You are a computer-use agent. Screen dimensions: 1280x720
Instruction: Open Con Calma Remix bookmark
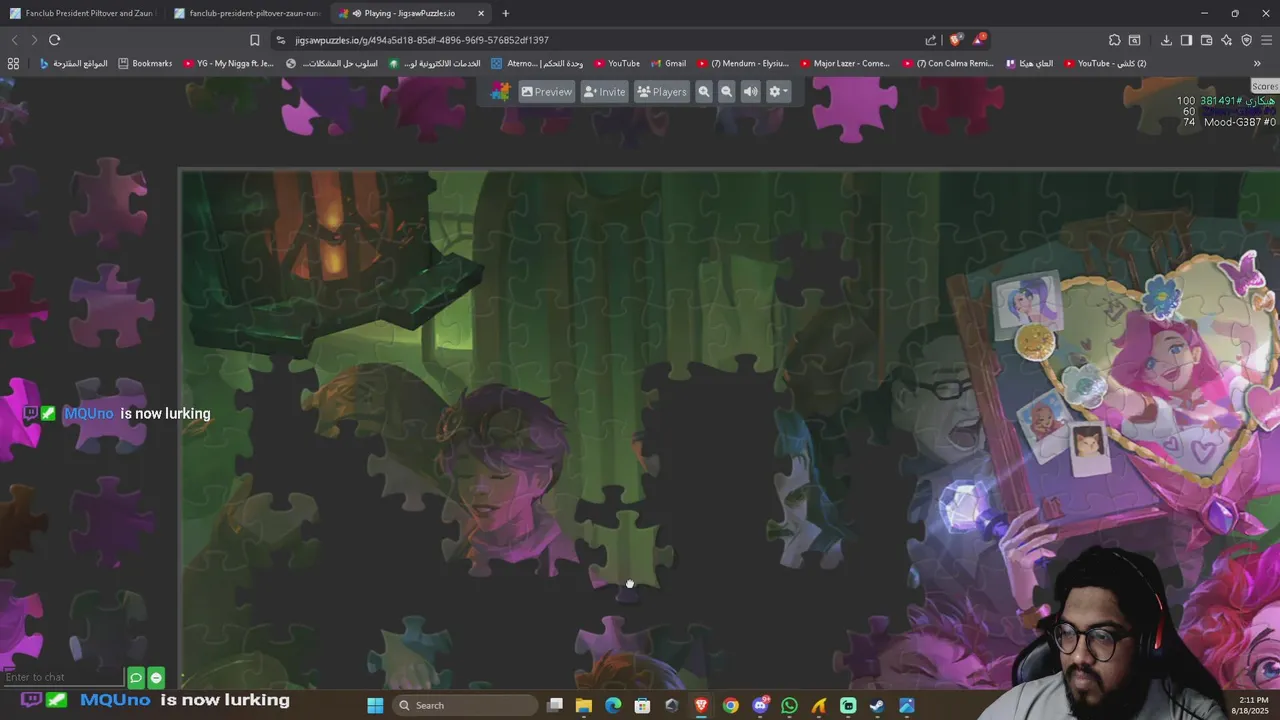coord(948,63)
